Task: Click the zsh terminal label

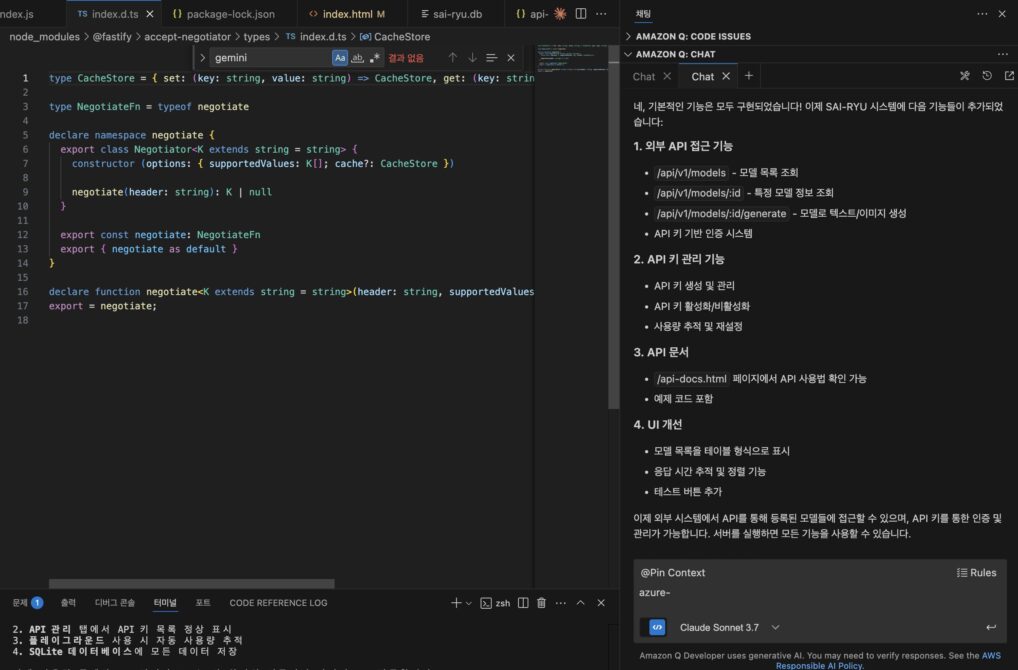Action: (x=495, y=603)
